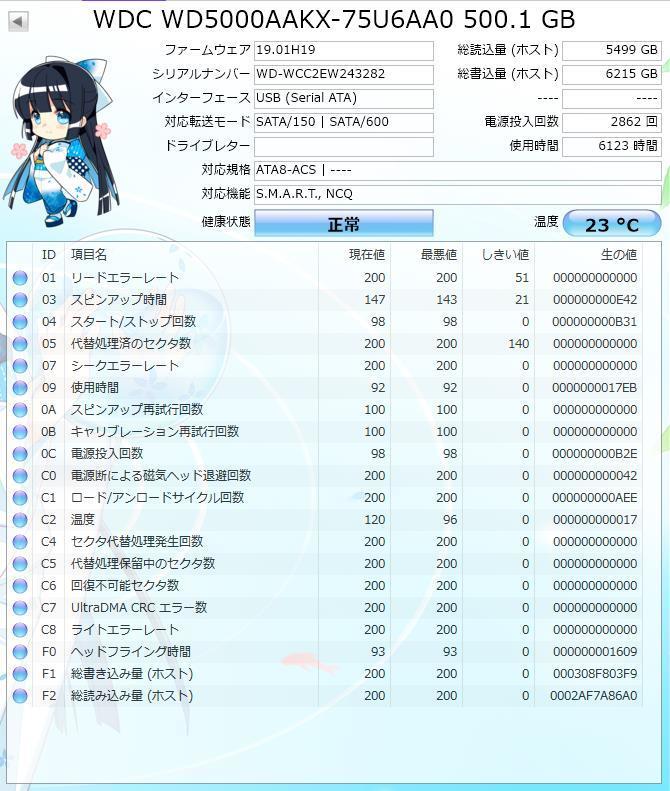Click the status icon for ID C8

[x=20, y=630]
